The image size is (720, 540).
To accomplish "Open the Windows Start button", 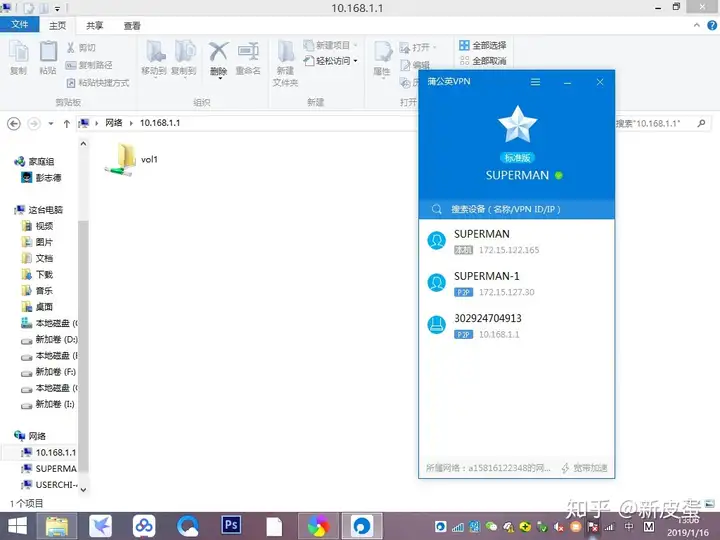I will coord(17,526).
